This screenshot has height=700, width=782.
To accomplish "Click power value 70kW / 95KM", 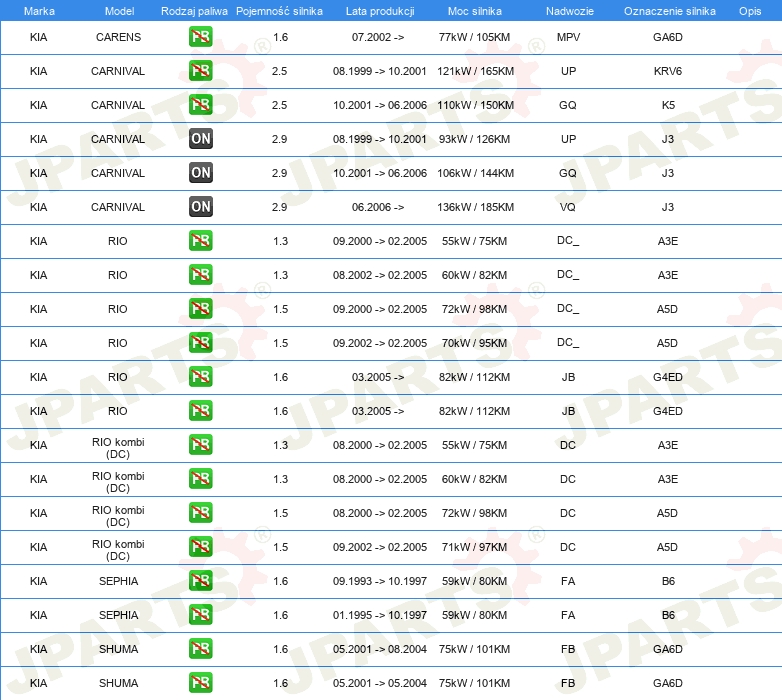I will (x=474, y=343).
